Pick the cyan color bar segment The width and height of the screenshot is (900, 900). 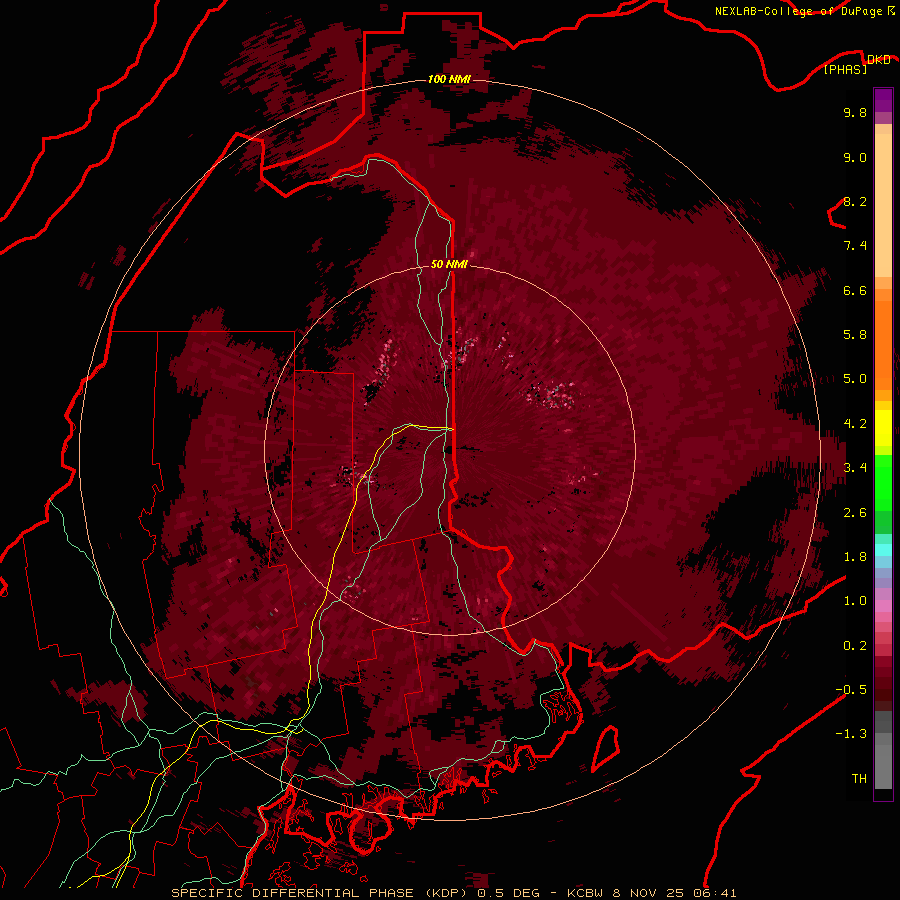(x=883, y=550)
